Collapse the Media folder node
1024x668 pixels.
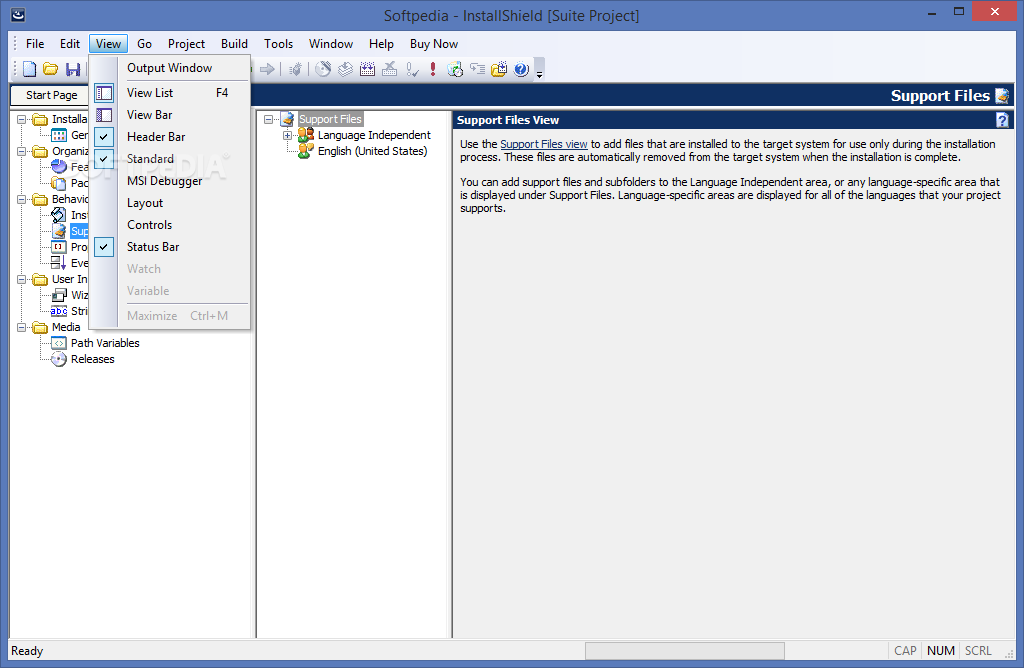pos(22,327)
